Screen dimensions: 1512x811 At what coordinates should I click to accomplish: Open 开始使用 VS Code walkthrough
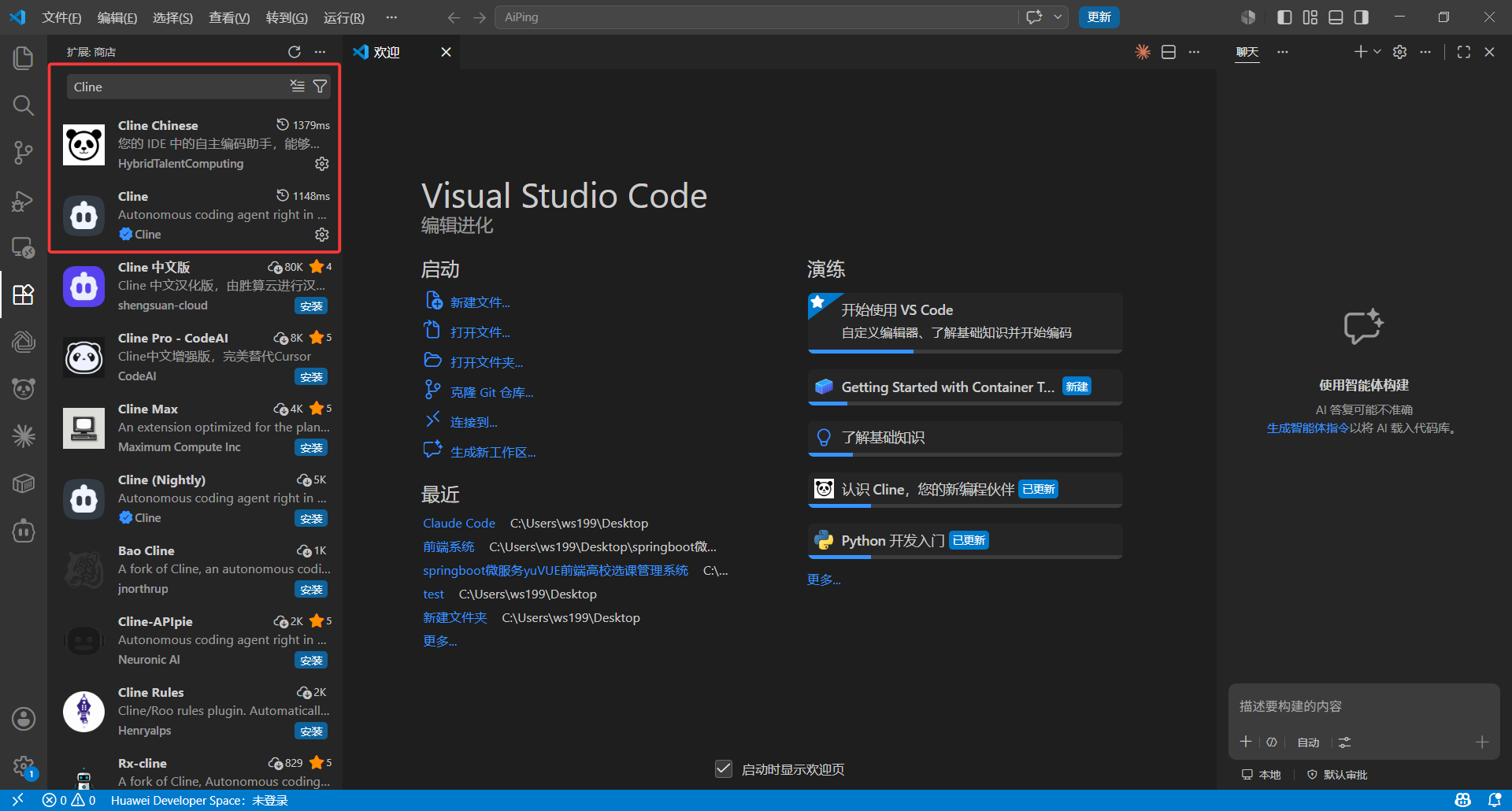965,322
